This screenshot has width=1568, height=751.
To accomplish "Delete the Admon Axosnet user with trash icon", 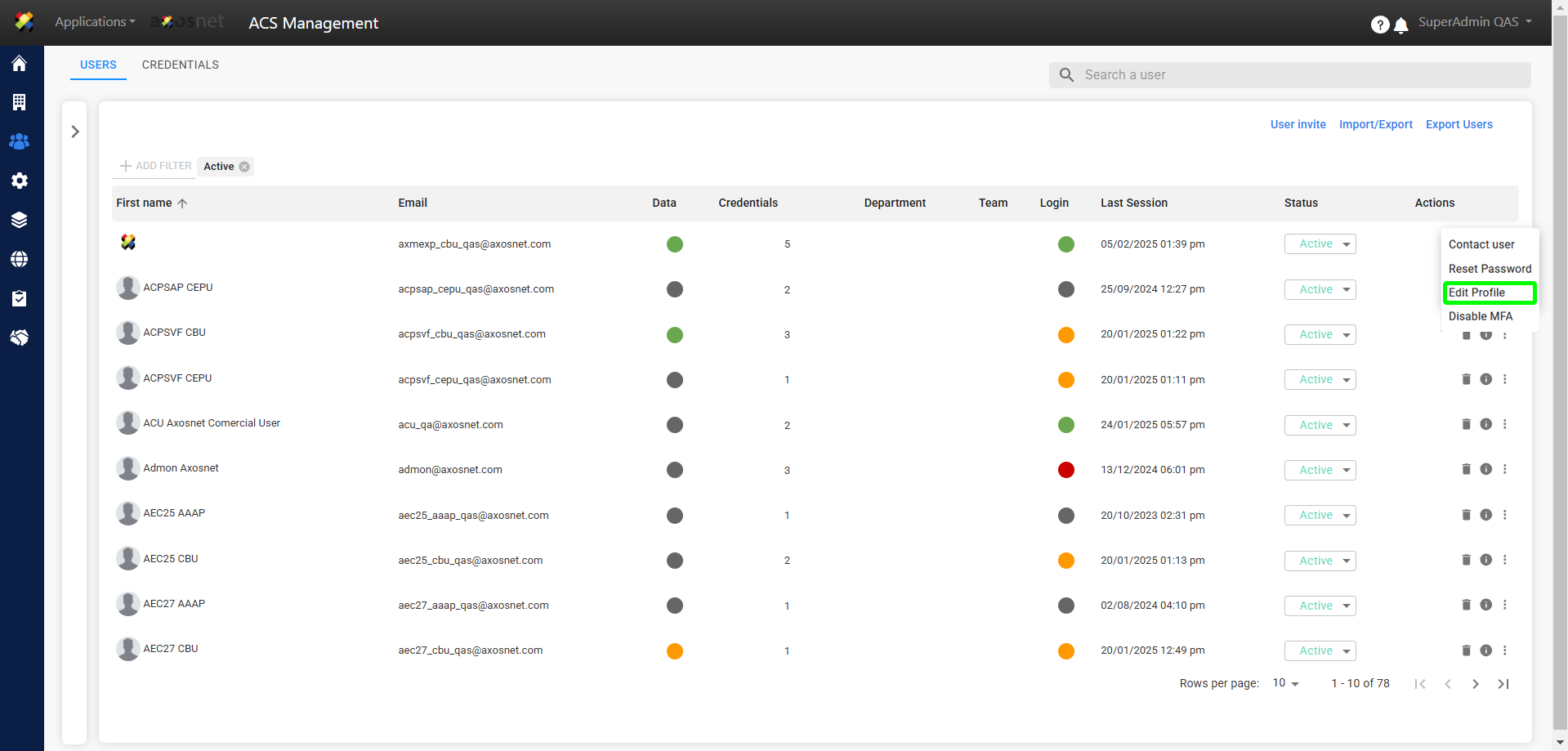I will [1466, 469].
